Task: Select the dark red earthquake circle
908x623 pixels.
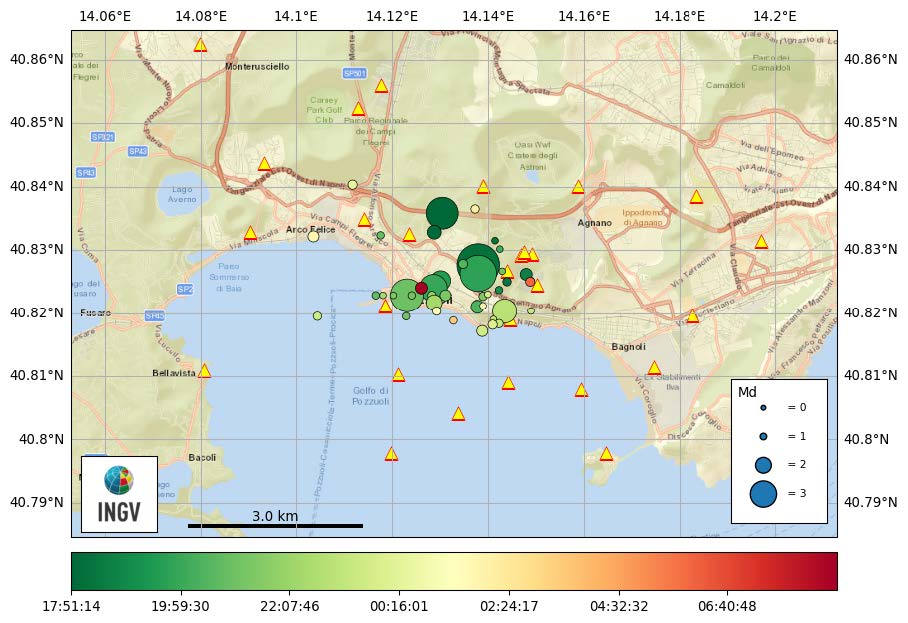Action: point(421,288)
